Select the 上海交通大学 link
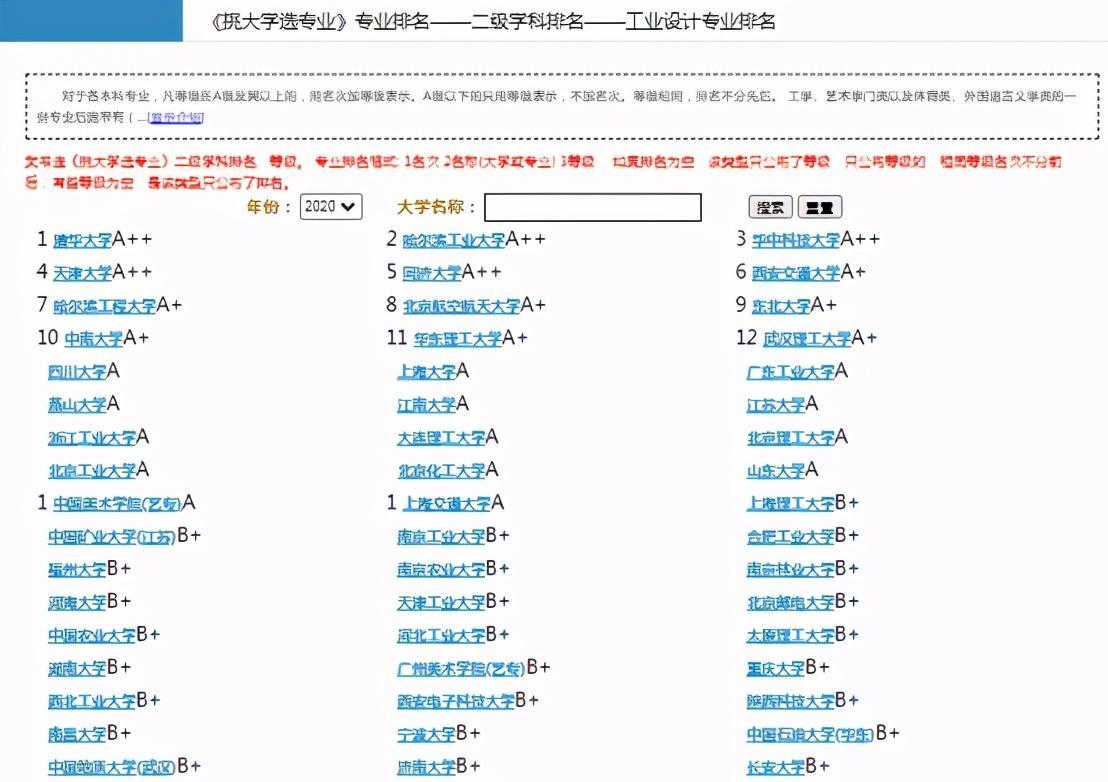Image resolution: width=1108 pixels, height=782 pixels. [447, 504]
